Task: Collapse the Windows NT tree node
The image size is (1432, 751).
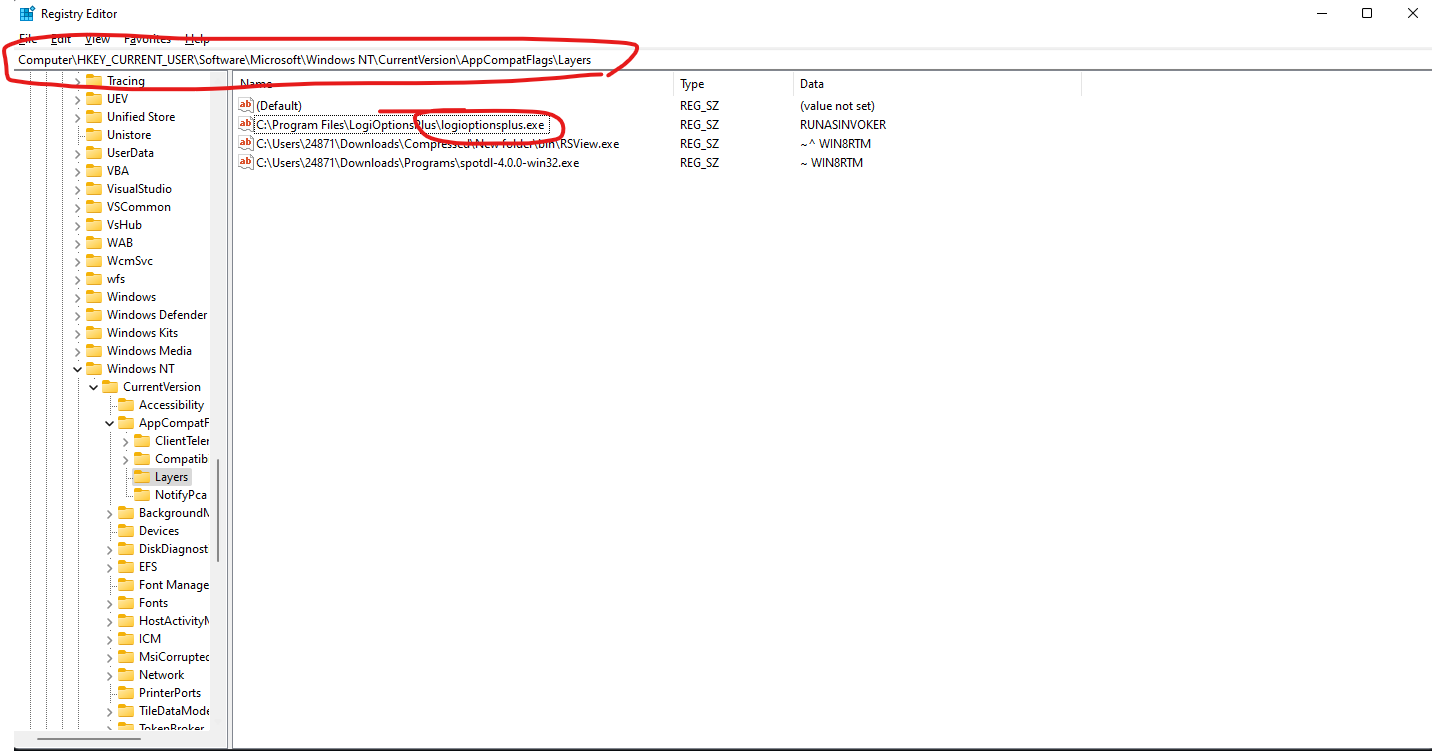Action: [x=78, y=369]
